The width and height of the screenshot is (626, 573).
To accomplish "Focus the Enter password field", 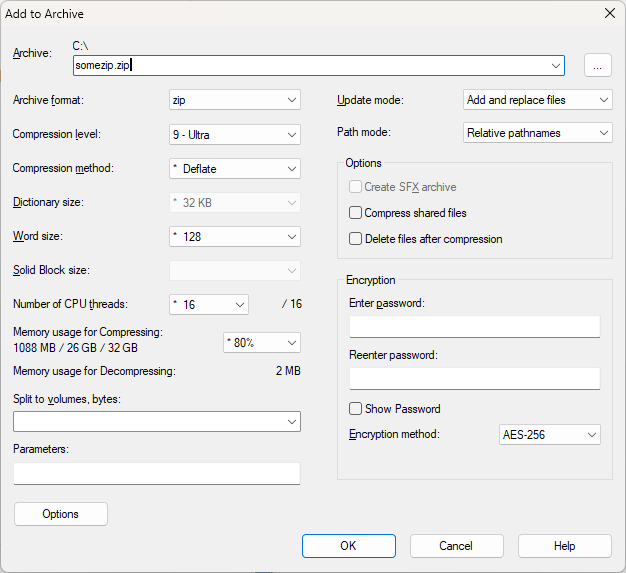I will [x=474, y=327].
